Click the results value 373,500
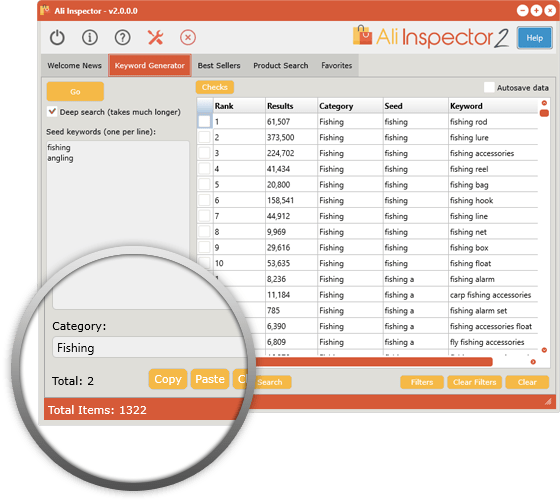Screen dimensions: 560x500 pos(281,138)
